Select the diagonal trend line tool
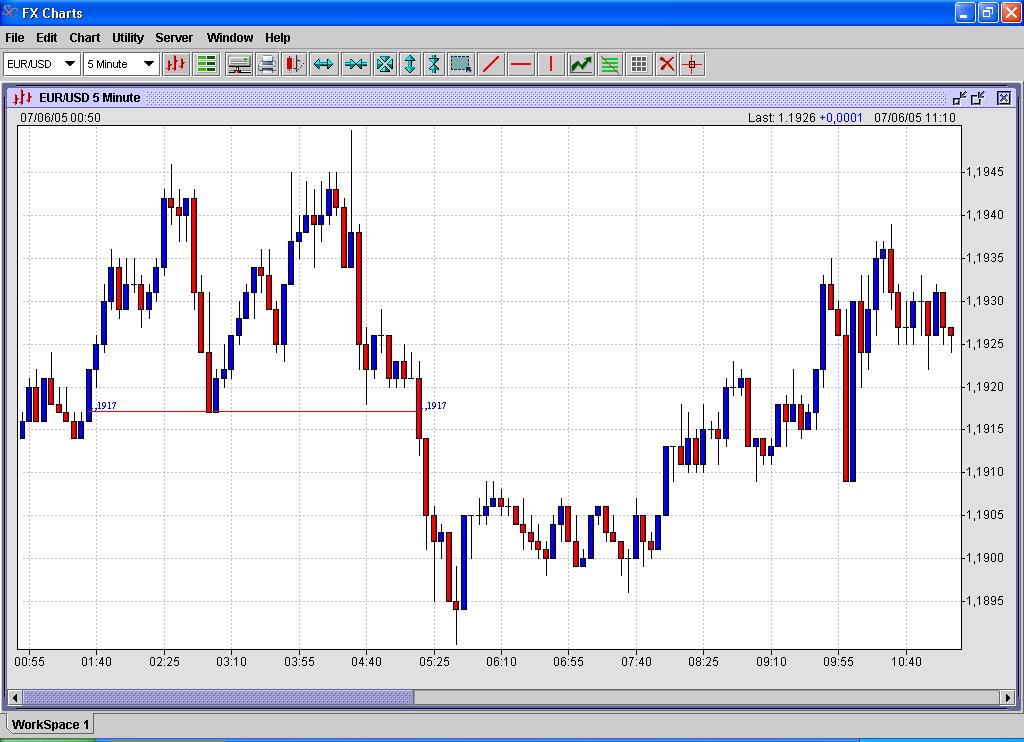The width and height of the screenshot is (1024, 742). [x=491, y=64]
